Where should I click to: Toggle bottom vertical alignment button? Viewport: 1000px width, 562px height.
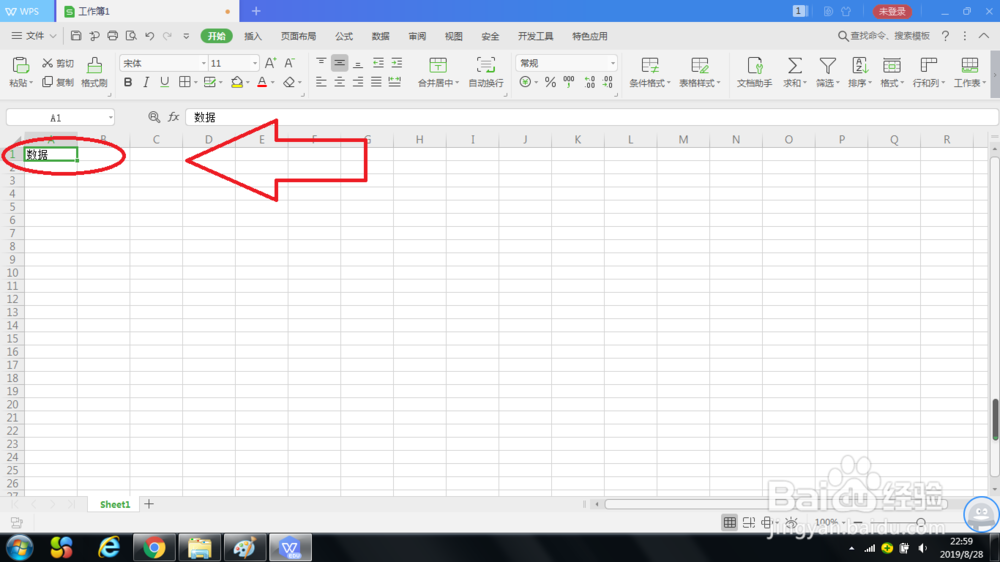coord(358,63)
